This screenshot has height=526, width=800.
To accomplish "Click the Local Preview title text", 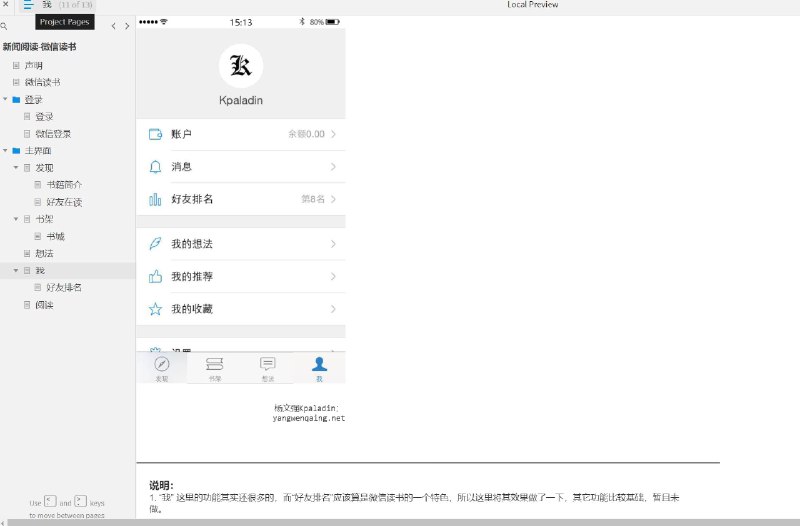I will click(x=533, y=5).
